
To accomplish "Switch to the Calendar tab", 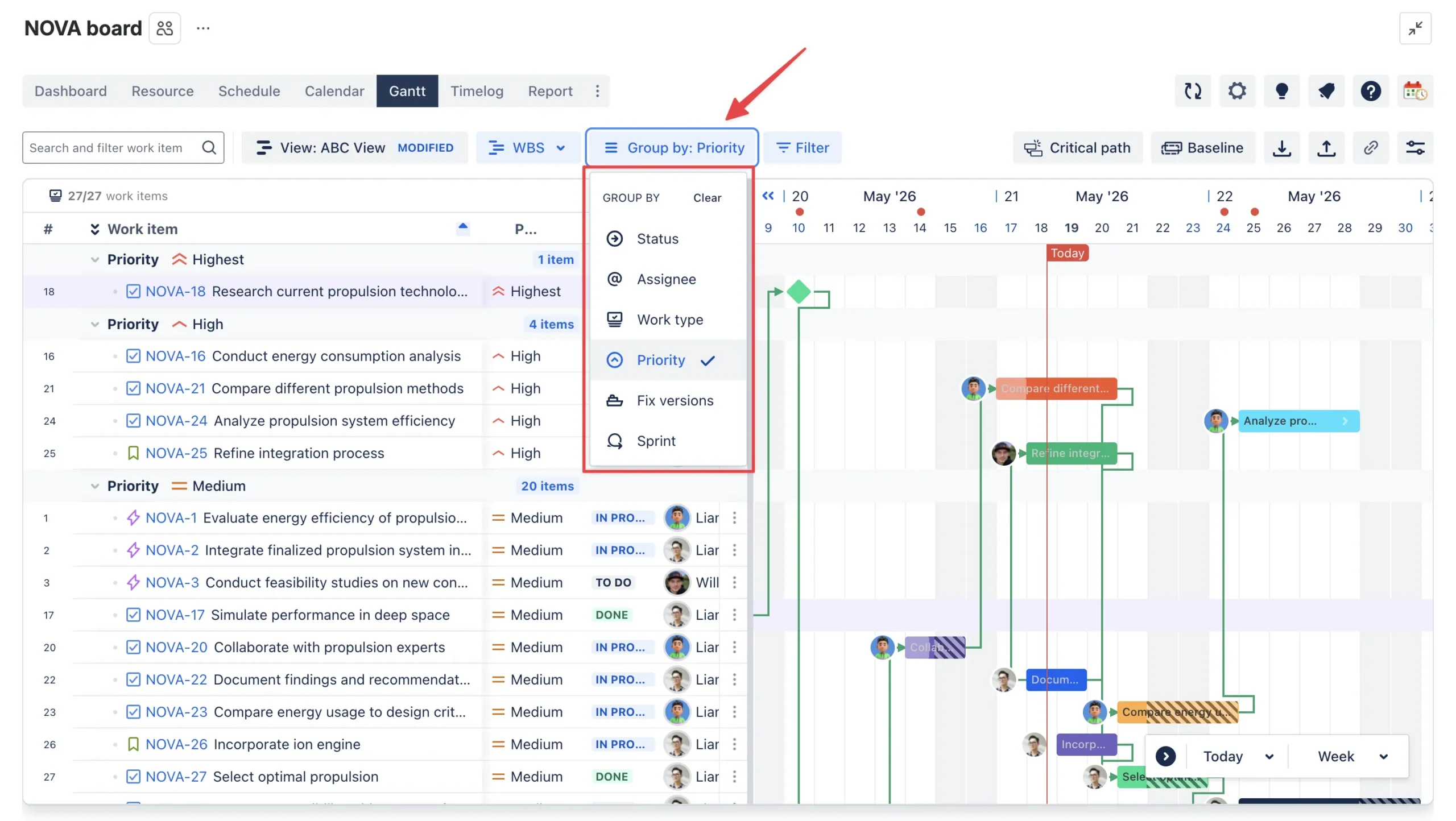I will (x=334, y=91).
